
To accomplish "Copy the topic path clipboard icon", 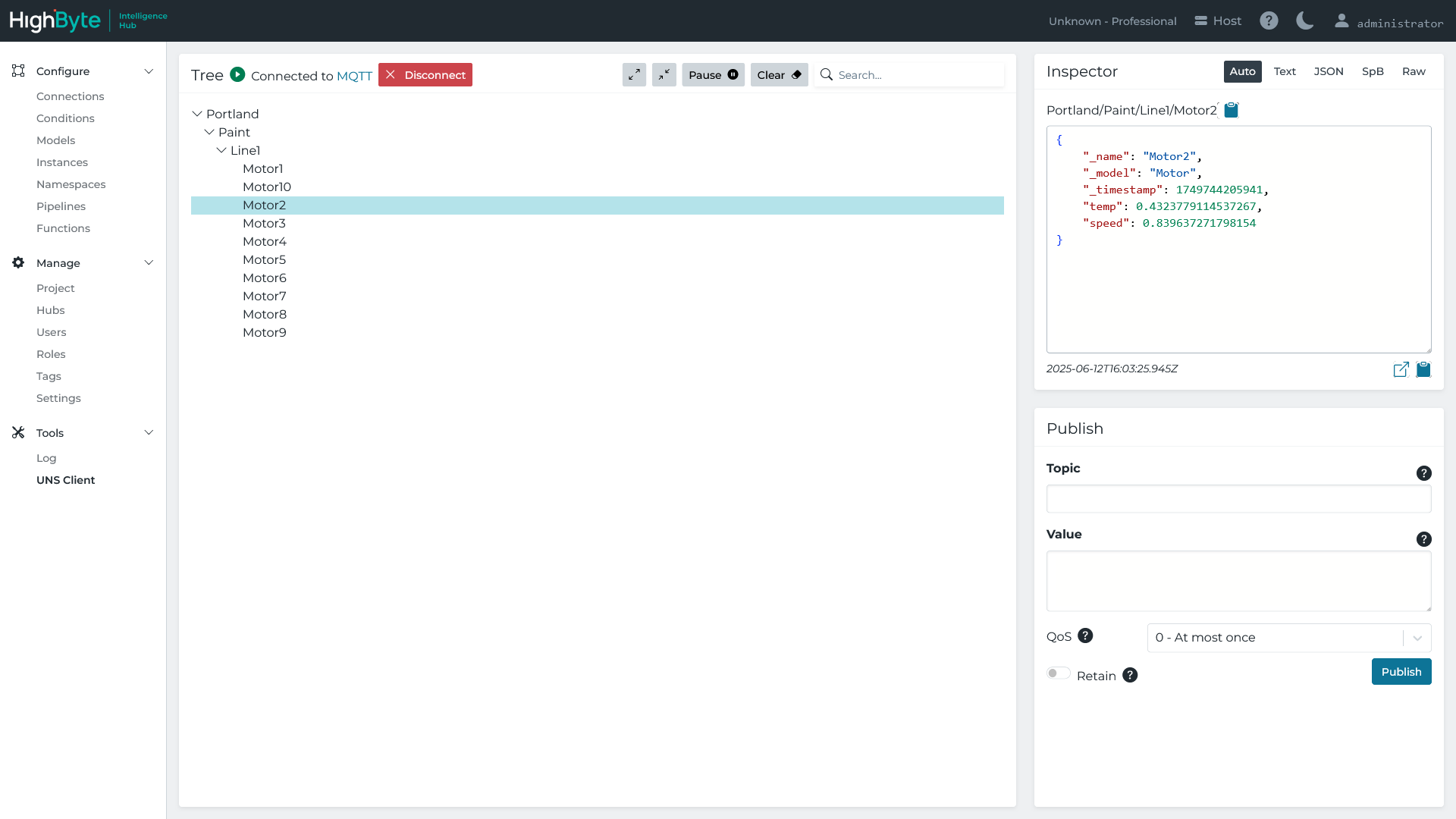I will [x=1232, y=110].
